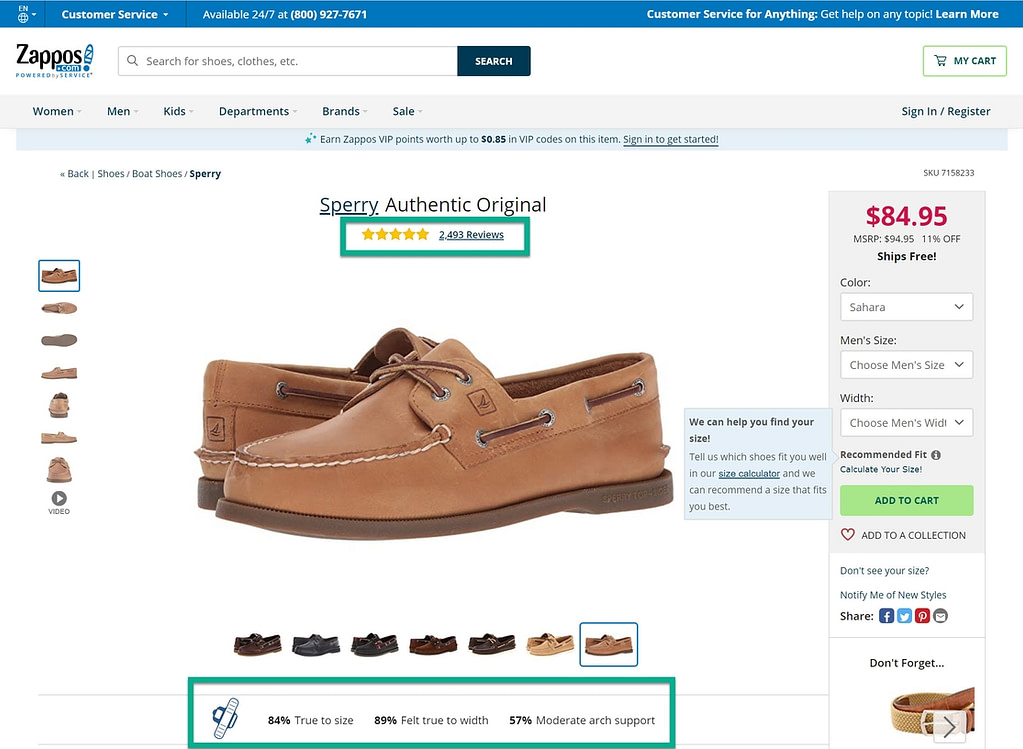1023x749 pixels.
Task: Select the dark navy colorway thumbnail
Action: tap(315, 644)
